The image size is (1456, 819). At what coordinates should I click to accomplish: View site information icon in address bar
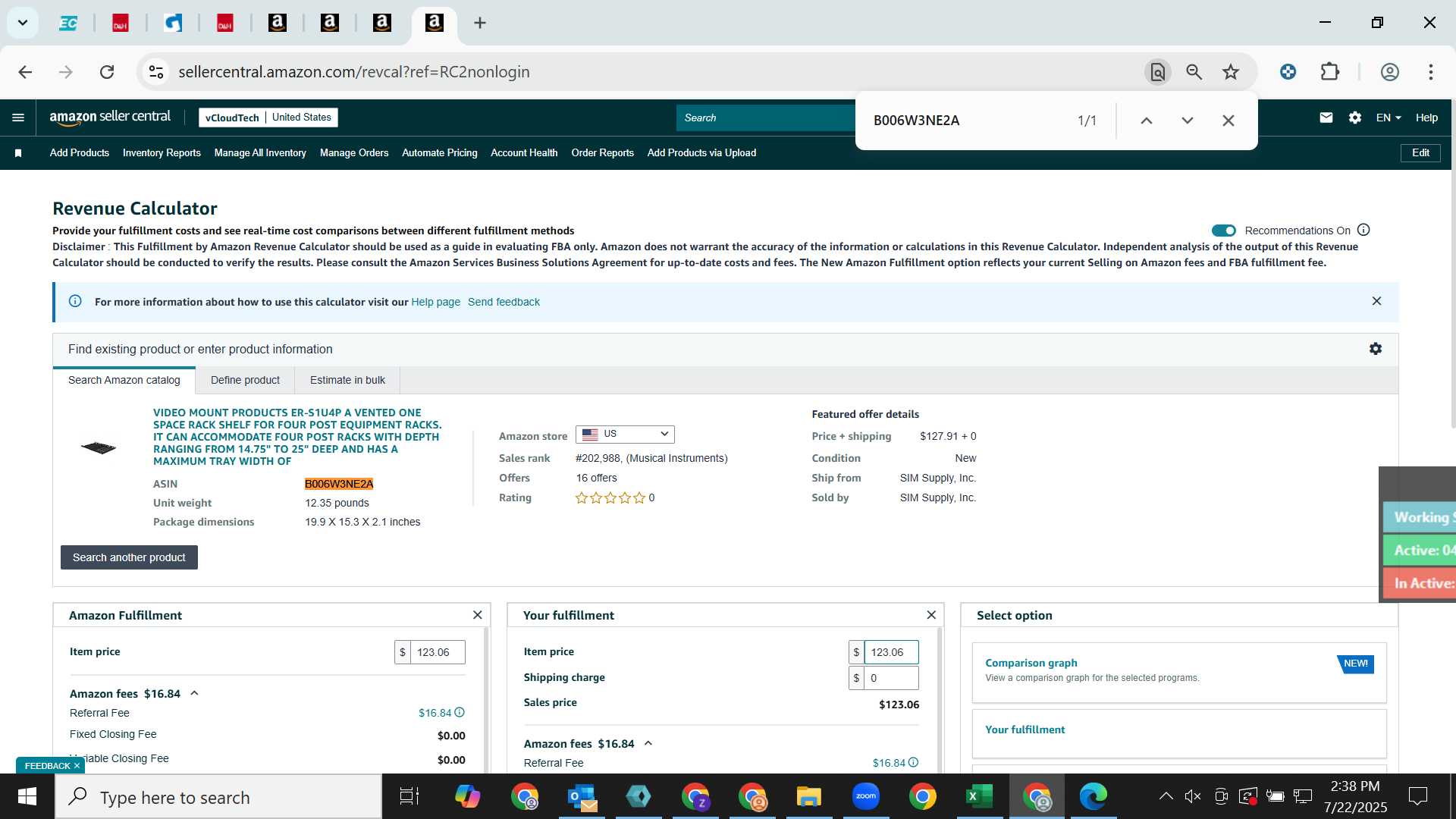(x=156, y=72)
